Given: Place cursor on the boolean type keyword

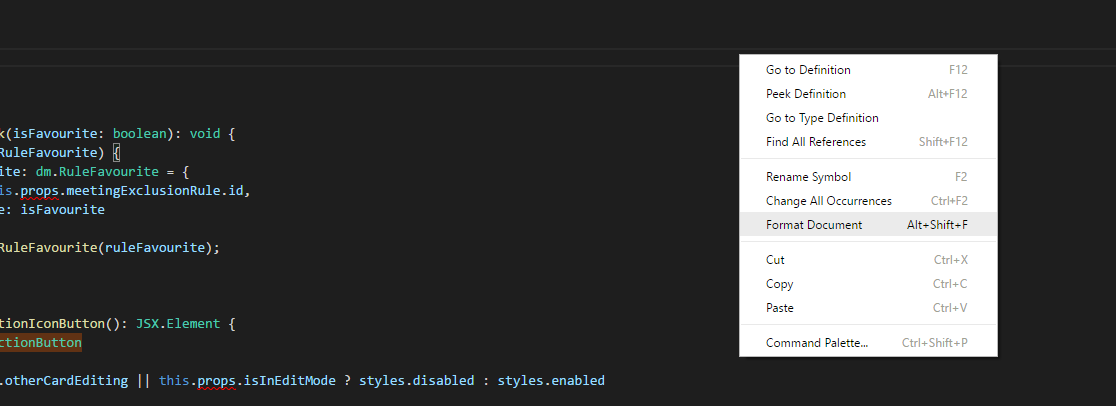Looking at the screenshot, I should [140, 133].
